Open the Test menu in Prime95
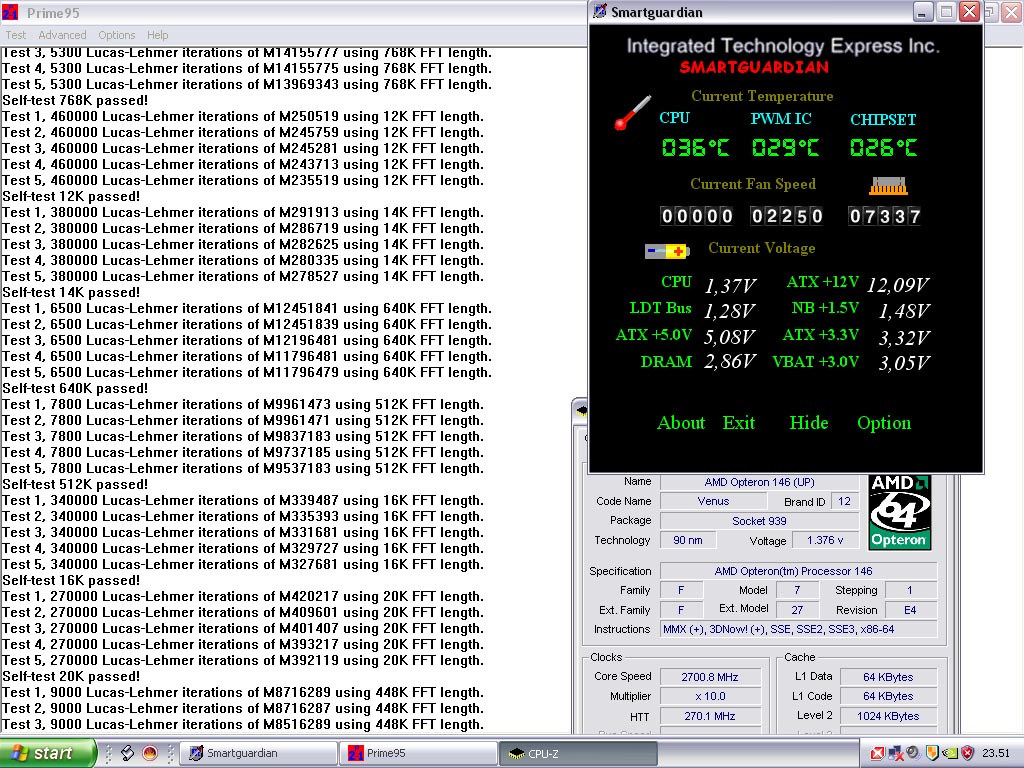Image resolution: width=1024 pixels, height=768 pixels. [x=16, y=35]
